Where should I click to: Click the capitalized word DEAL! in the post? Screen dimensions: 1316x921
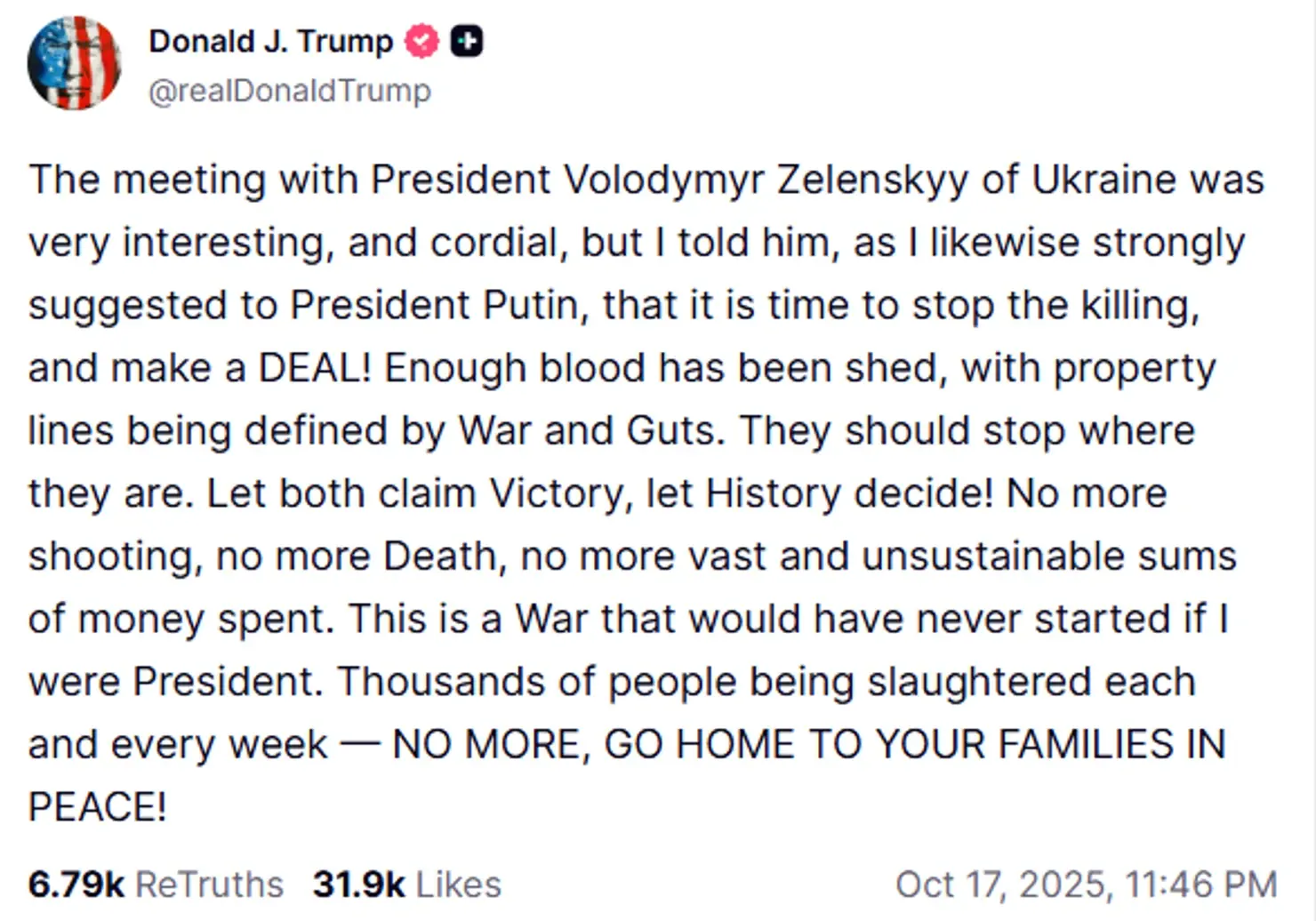point(315,368)
